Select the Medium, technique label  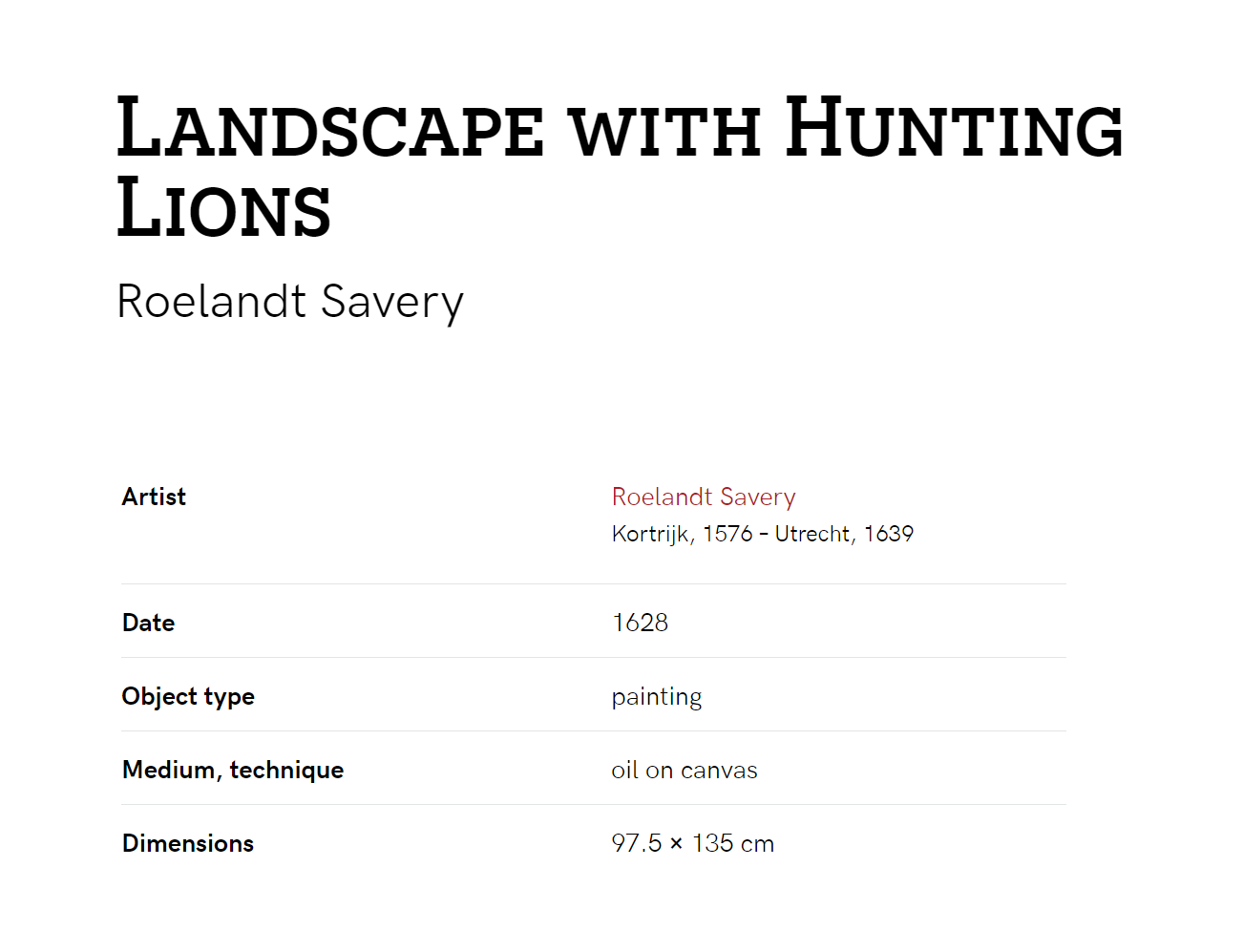[233, 771]
